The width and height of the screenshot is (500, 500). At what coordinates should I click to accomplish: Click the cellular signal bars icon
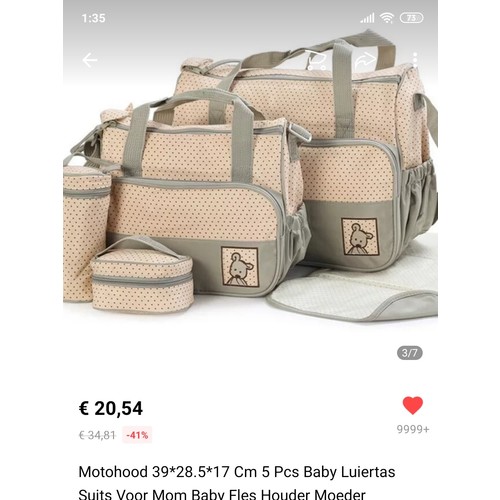[x=367, y=18]
